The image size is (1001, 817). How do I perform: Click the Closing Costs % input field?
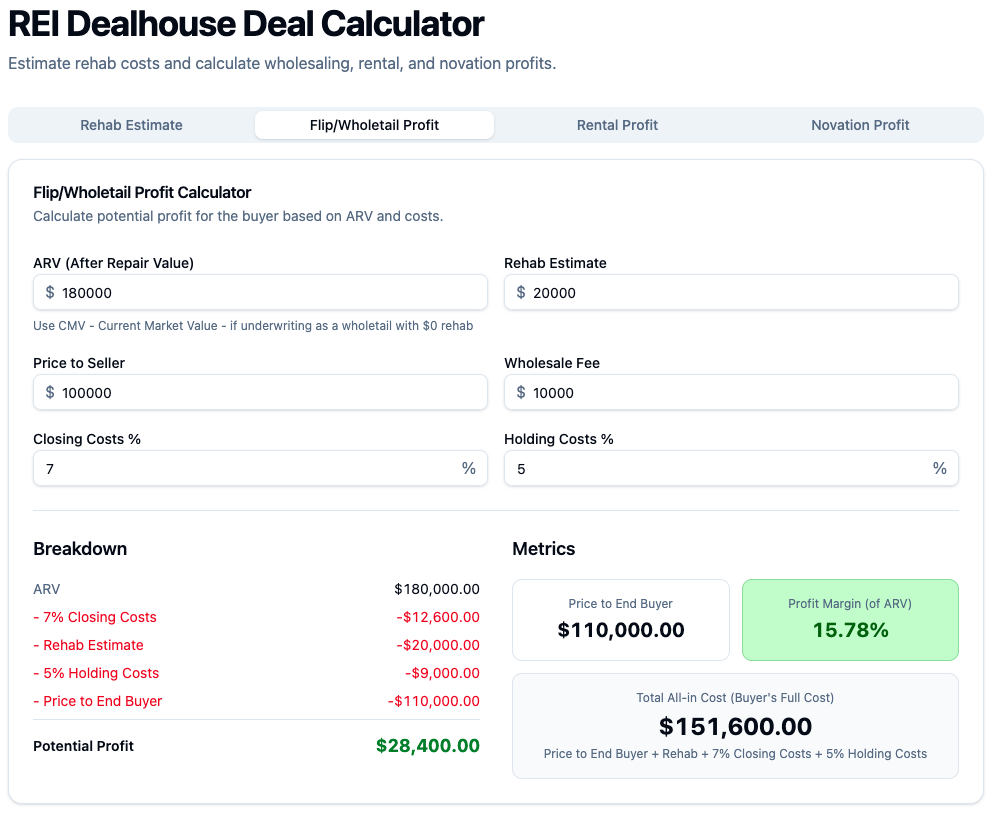[x=260, y=468]
